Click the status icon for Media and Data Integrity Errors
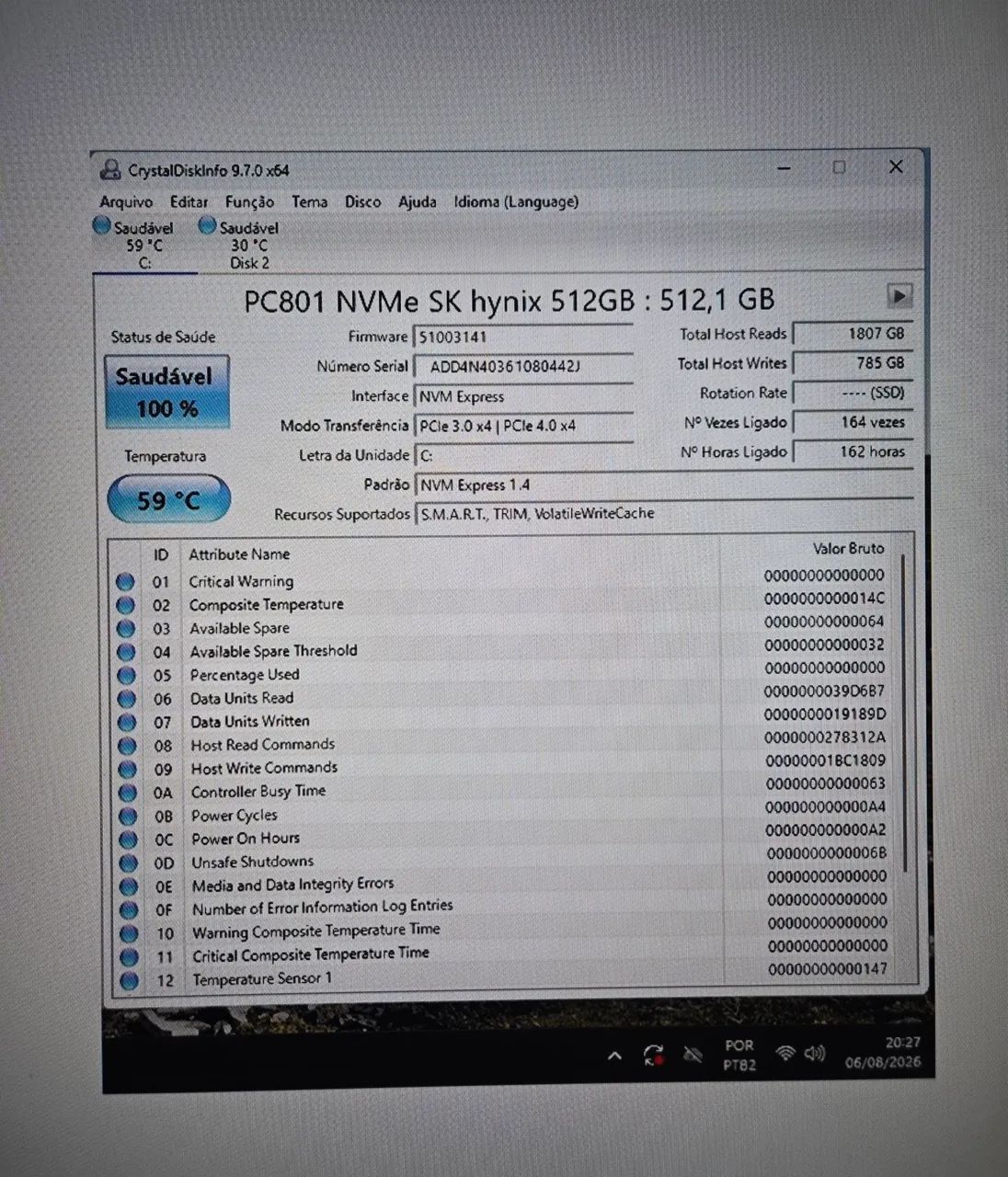 click(129, 887)
